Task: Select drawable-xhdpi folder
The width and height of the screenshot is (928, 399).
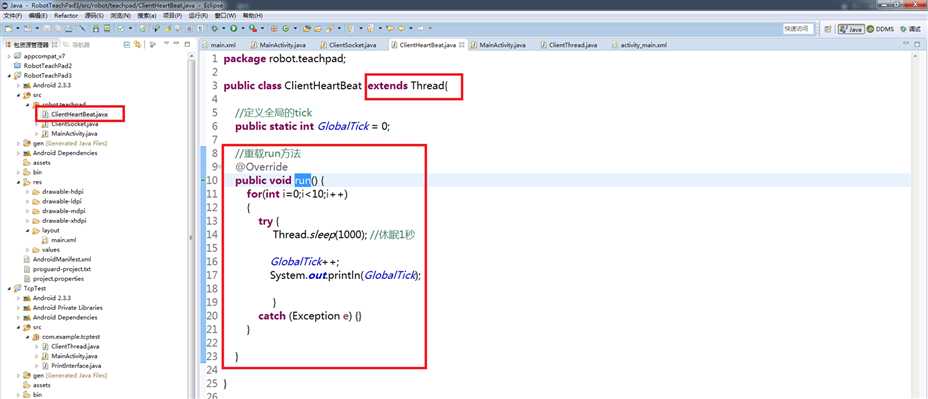Action: tap(59, 221)
